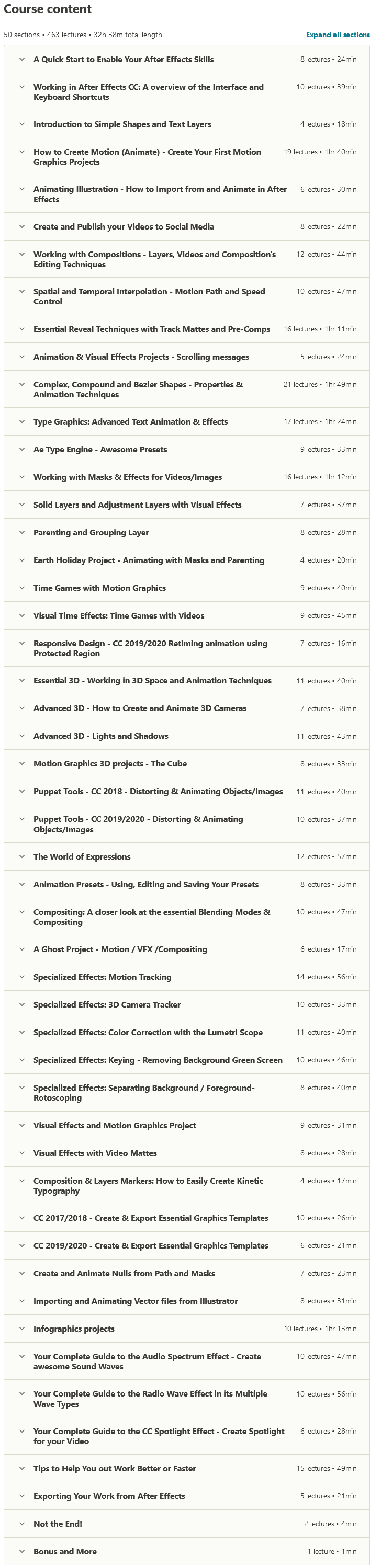
Task: Expand the Not the End! chevron
Action: tap(22, 1523)
